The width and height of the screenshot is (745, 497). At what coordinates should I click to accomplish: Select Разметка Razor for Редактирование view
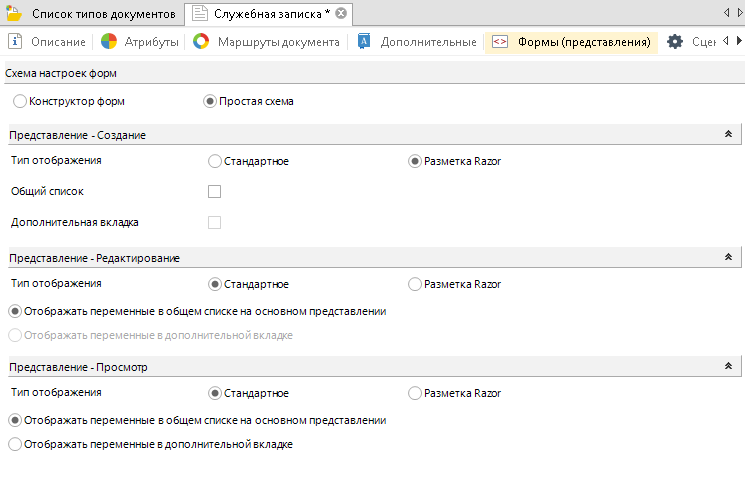[x=416, y=284]
